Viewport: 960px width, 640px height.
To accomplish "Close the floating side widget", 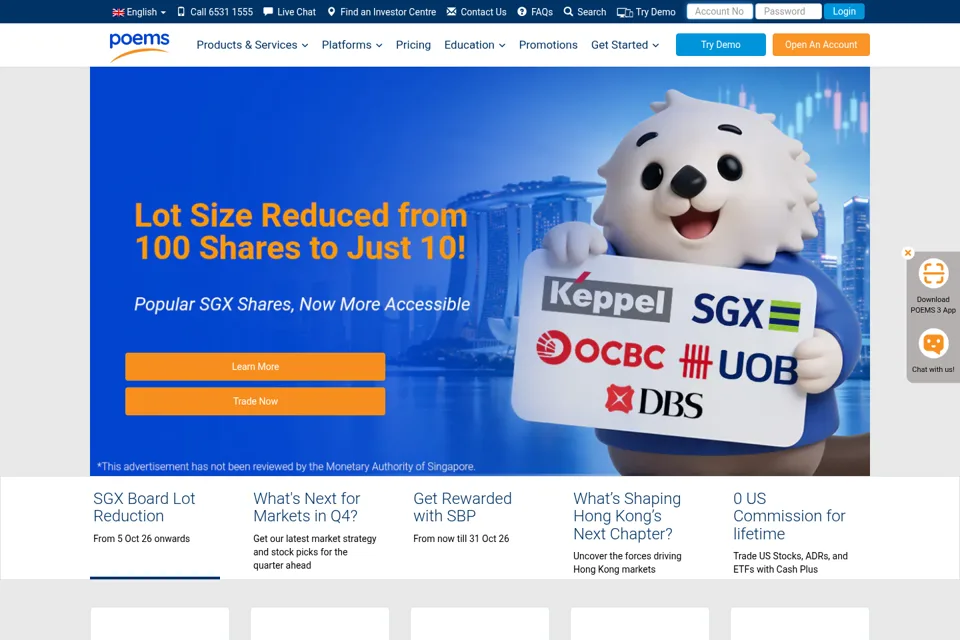I will pyautogui.click(x=908, y=253).
